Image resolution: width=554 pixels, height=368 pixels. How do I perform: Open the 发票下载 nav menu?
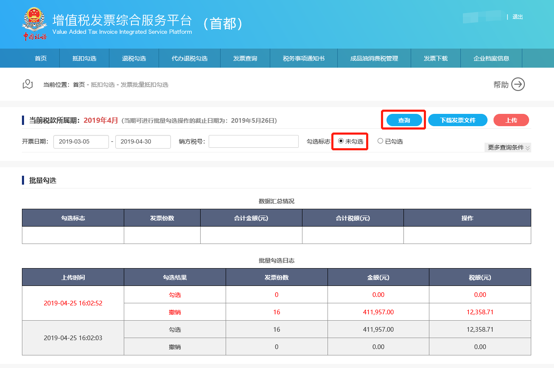tap(436, 58)
